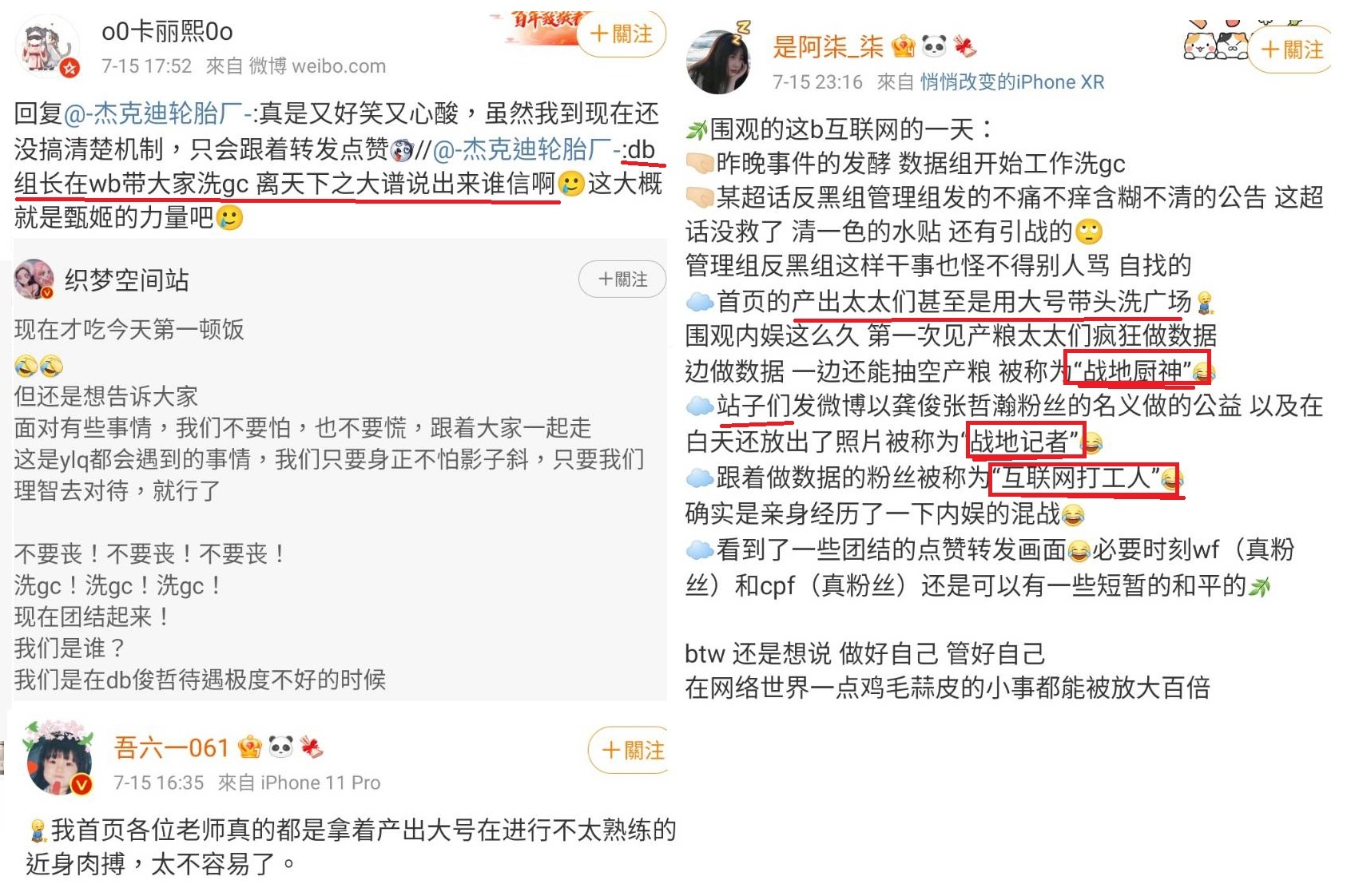This screenshot has width=1347, height=896.
Task: Open first @-杰克迪轮胎厂- mention link
Action: [157, 114]
